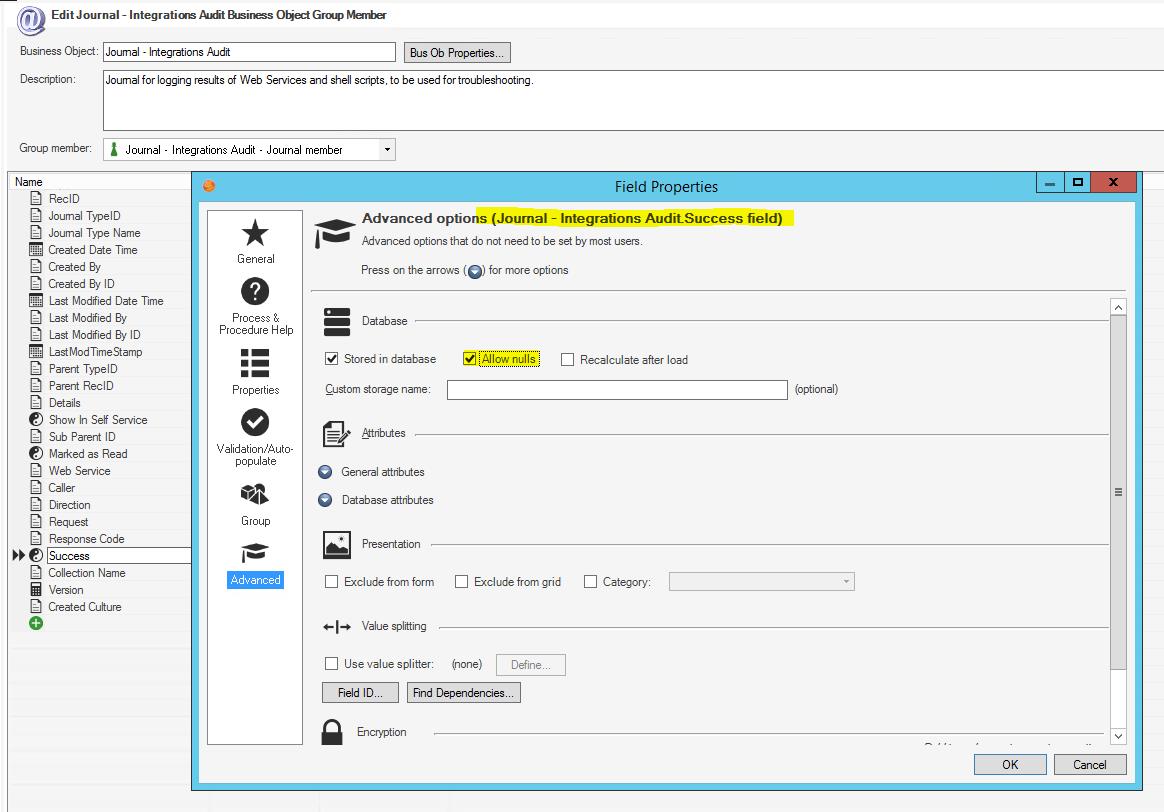Select Web Service field in list
This screenshot has width=1164, height=812.
[79, 471]
